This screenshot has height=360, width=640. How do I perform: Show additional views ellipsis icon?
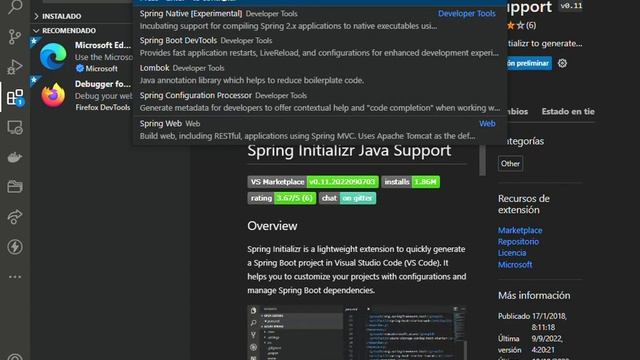pyautogui.click(x=15, y=277)
